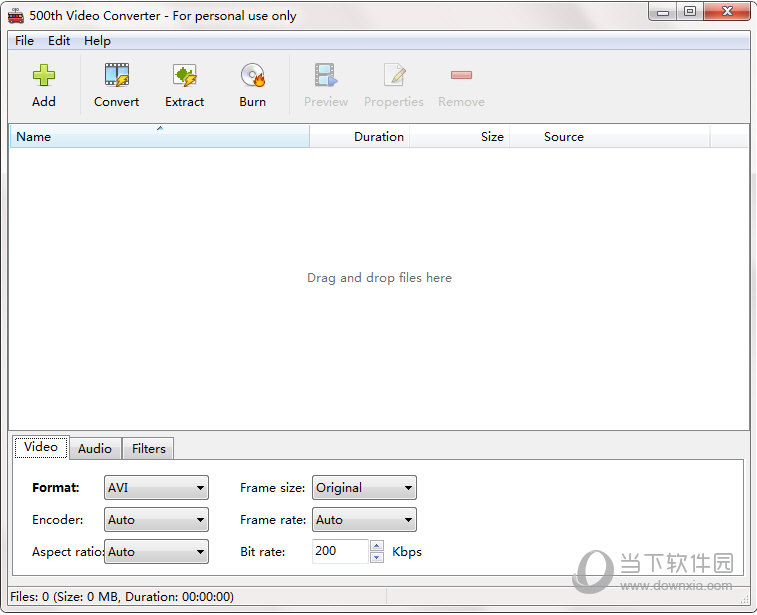Switch to the Video tab
Viewport: 757px width, 615px height.
pos(41,447)
